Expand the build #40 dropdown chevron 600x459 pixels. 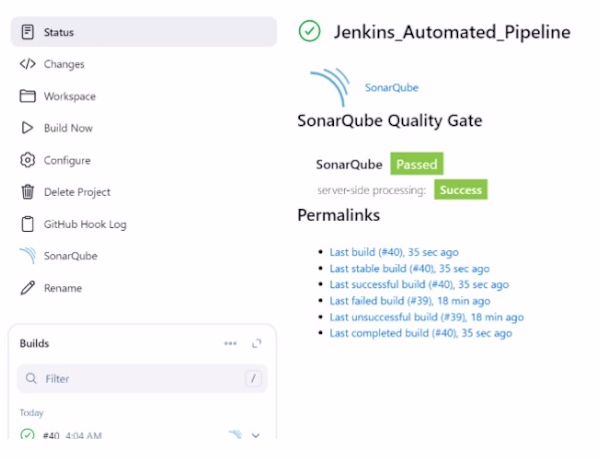tap(256, 435)
